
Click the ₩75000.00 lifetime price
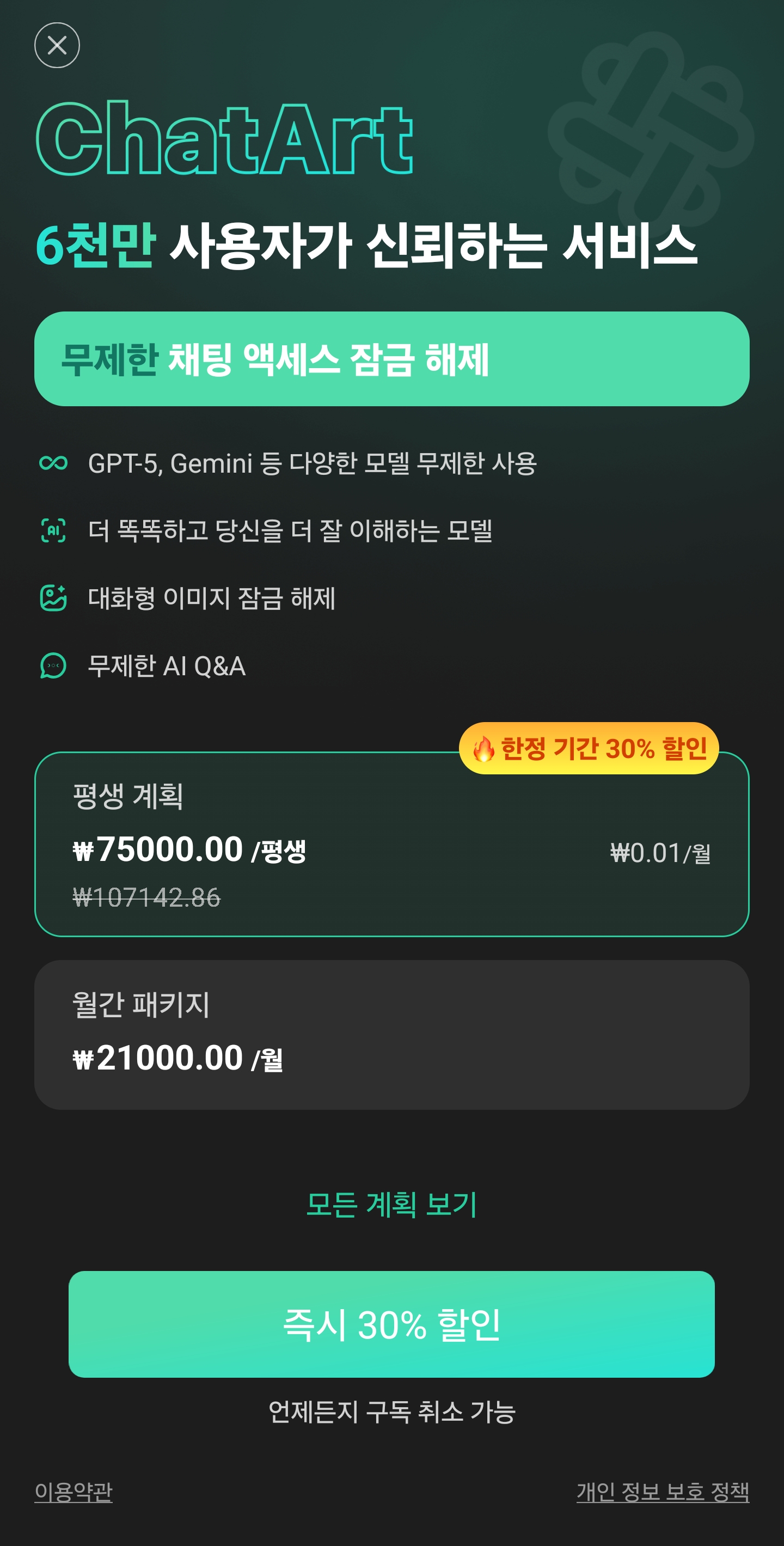click(158, 849)
